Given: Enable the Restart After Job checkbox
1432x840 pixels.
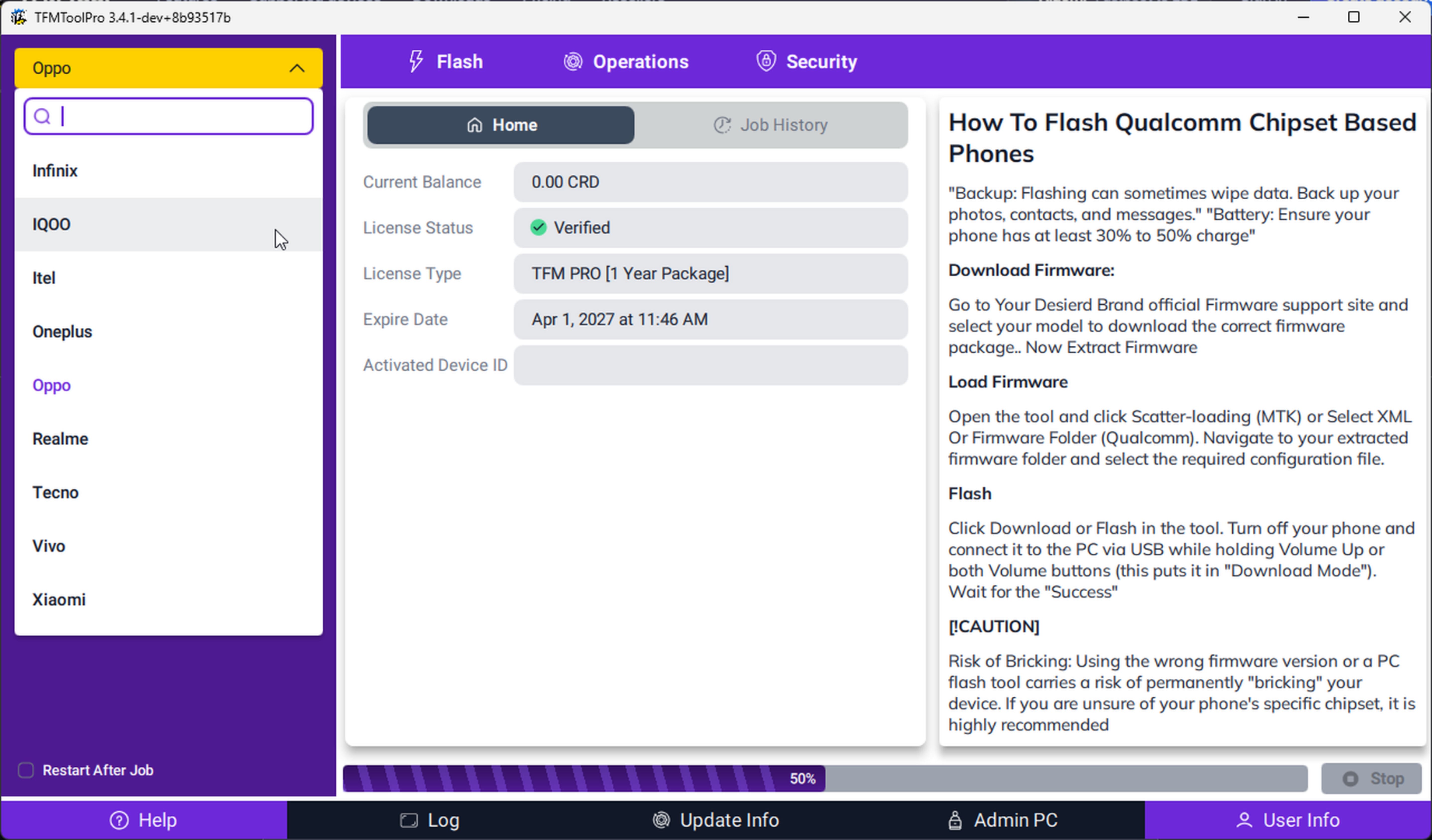Looking at the screenshot, I should (26, 770).
